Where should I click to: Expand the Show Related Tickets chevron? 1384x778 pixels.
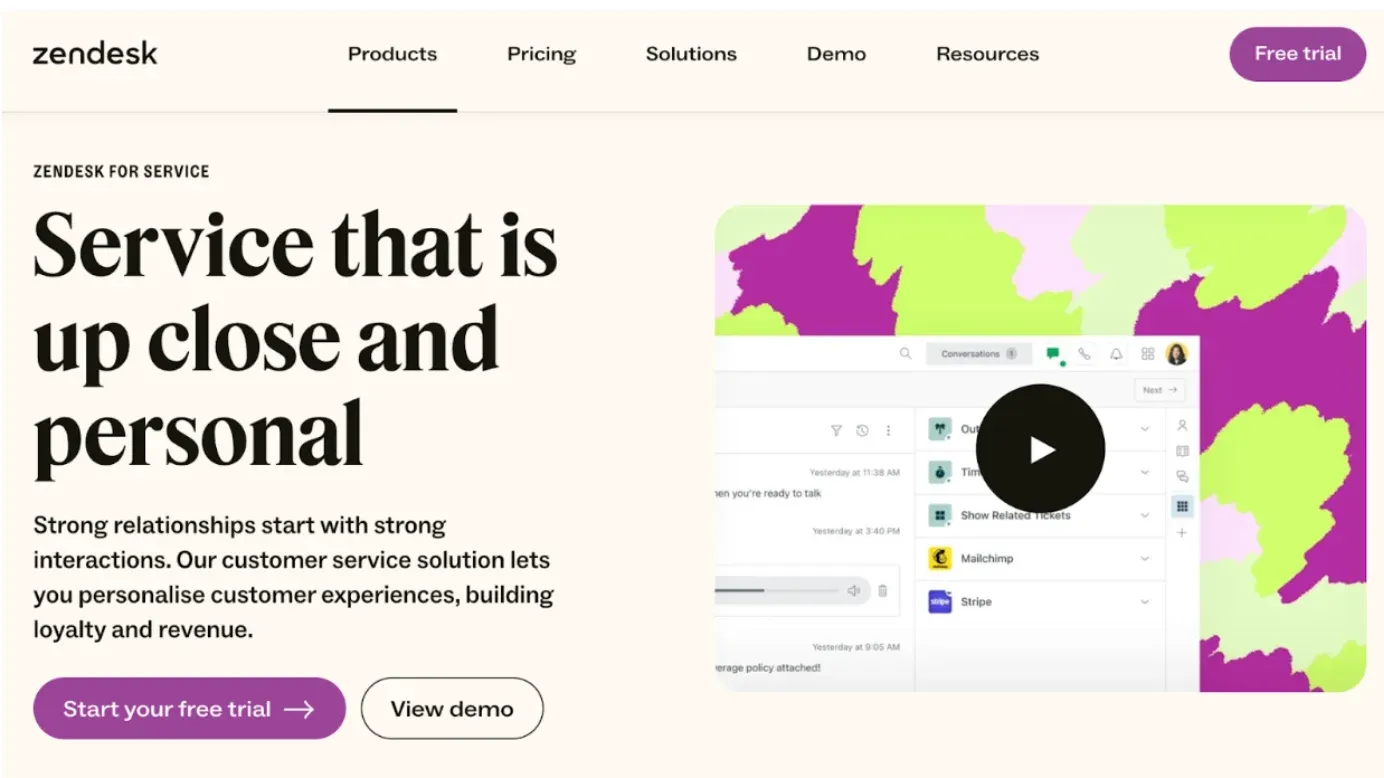point(1145,515)
